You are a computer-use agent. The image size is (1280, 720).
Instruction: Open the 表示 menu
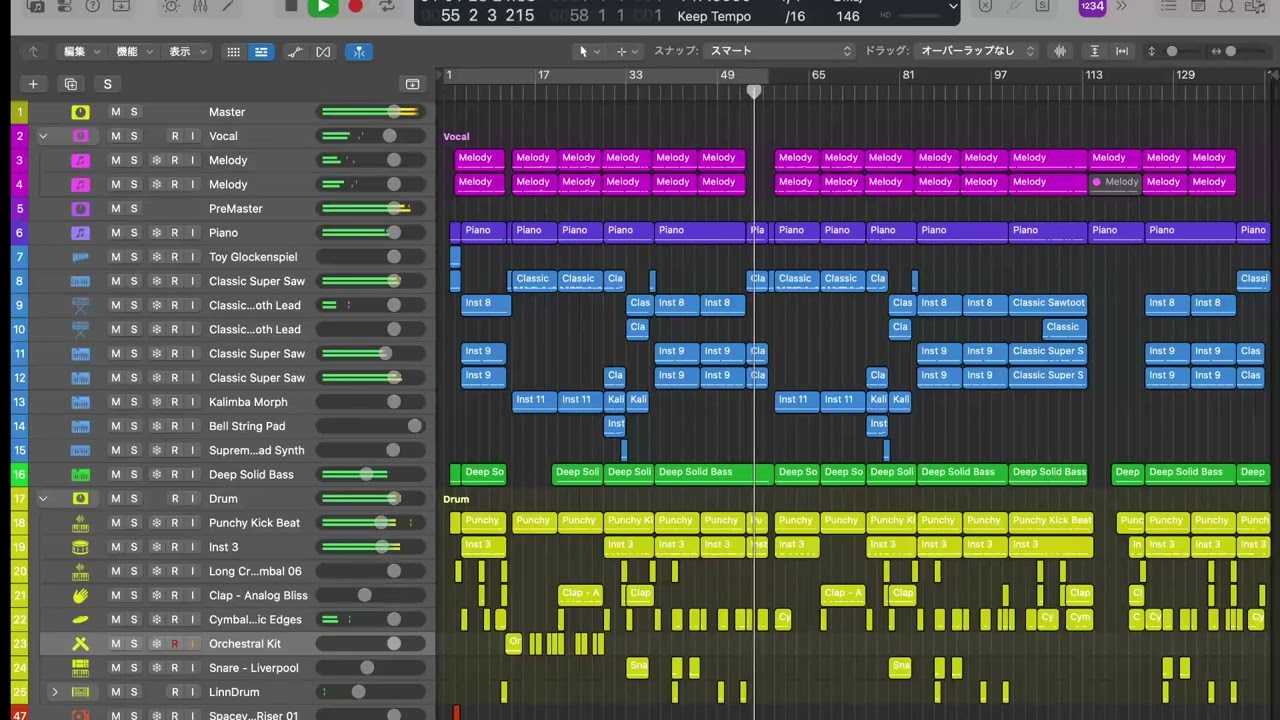coord(186,51)
